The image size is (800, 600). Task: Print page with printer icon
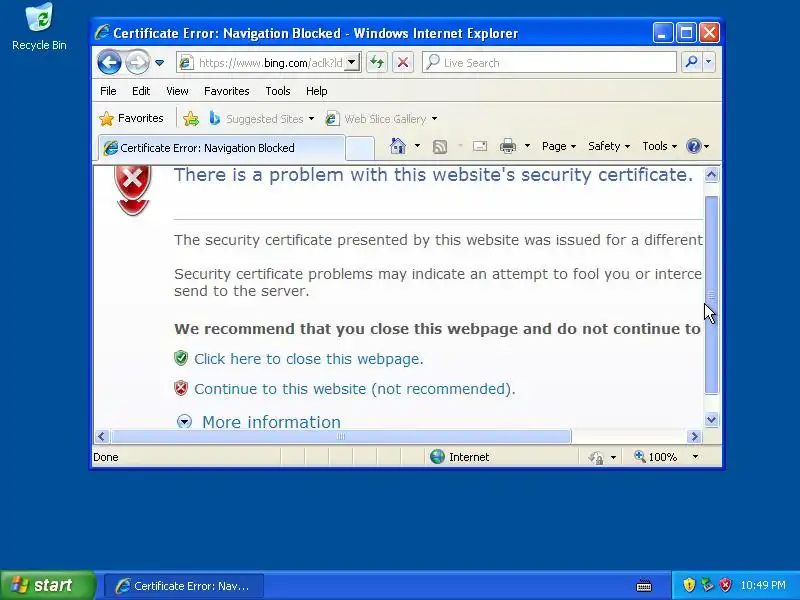(x=508, y=146)
